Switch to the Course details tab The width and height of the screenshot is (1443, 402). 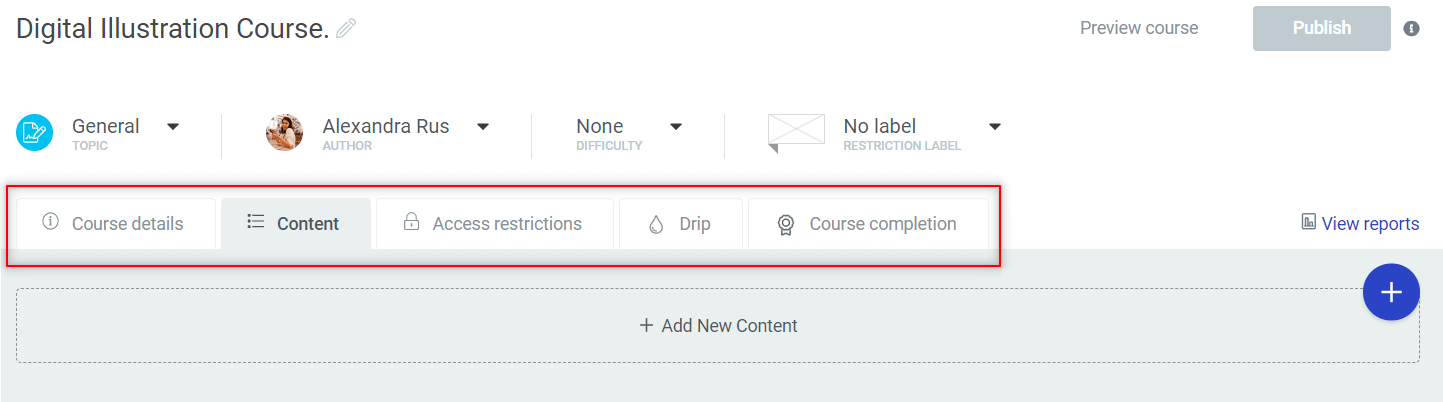(116, 224)
